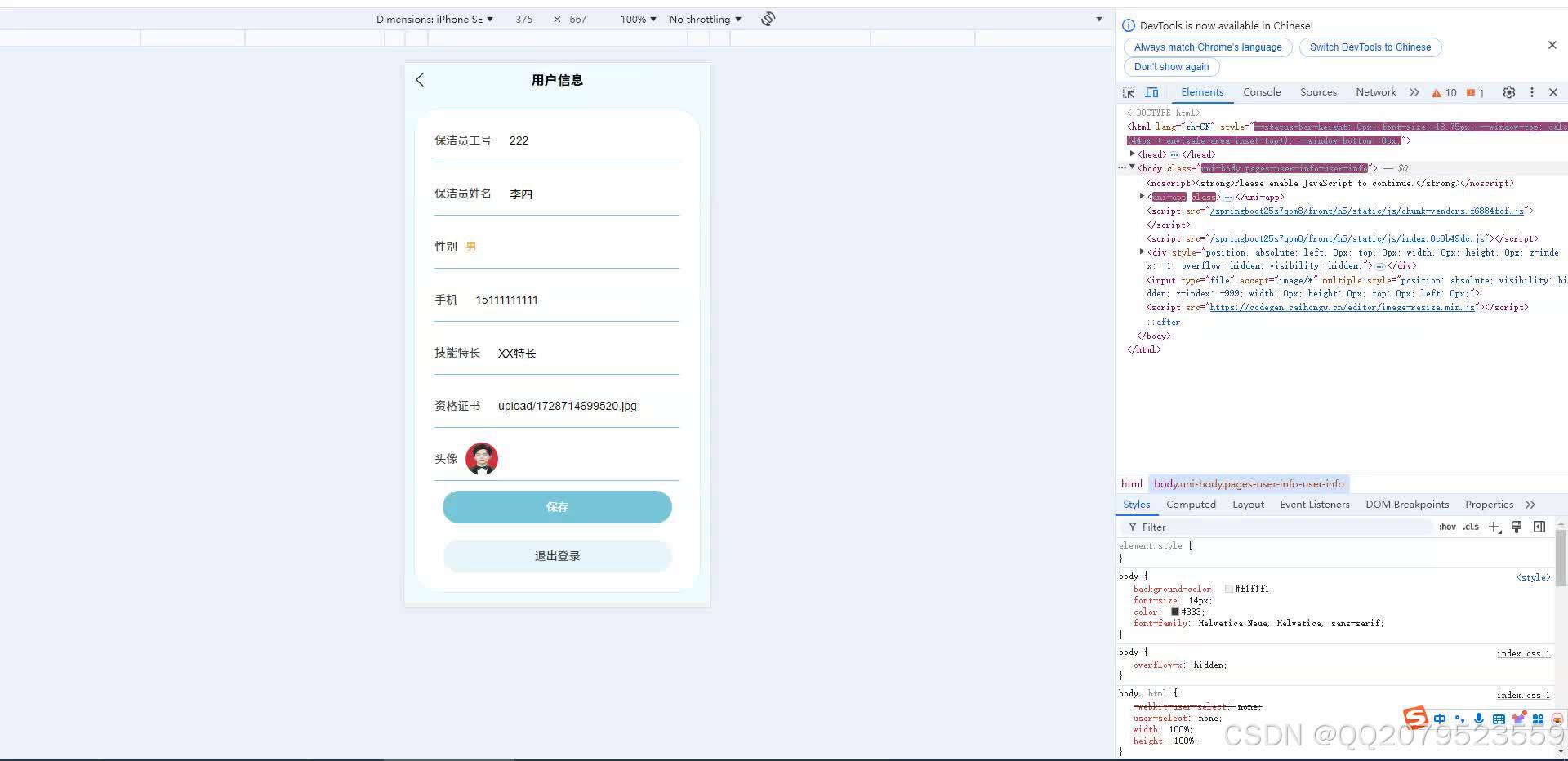This screenshot has height=761, width=1568.
Task: Open the No throttling dropdown
Action: point(705,19)
